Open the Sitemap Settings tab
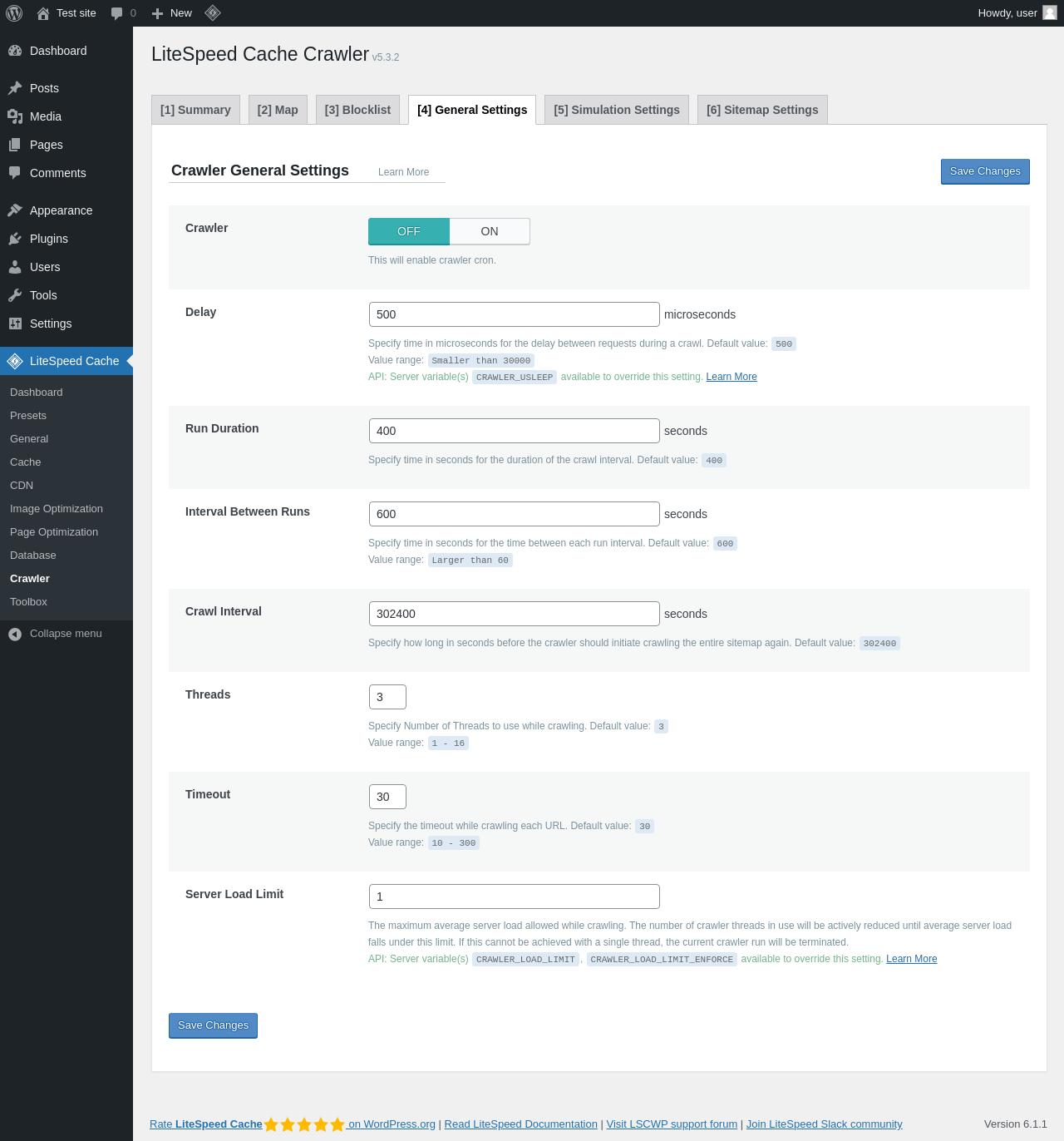This screenshot has width=1064, height=1141. [x=762, y=110]
